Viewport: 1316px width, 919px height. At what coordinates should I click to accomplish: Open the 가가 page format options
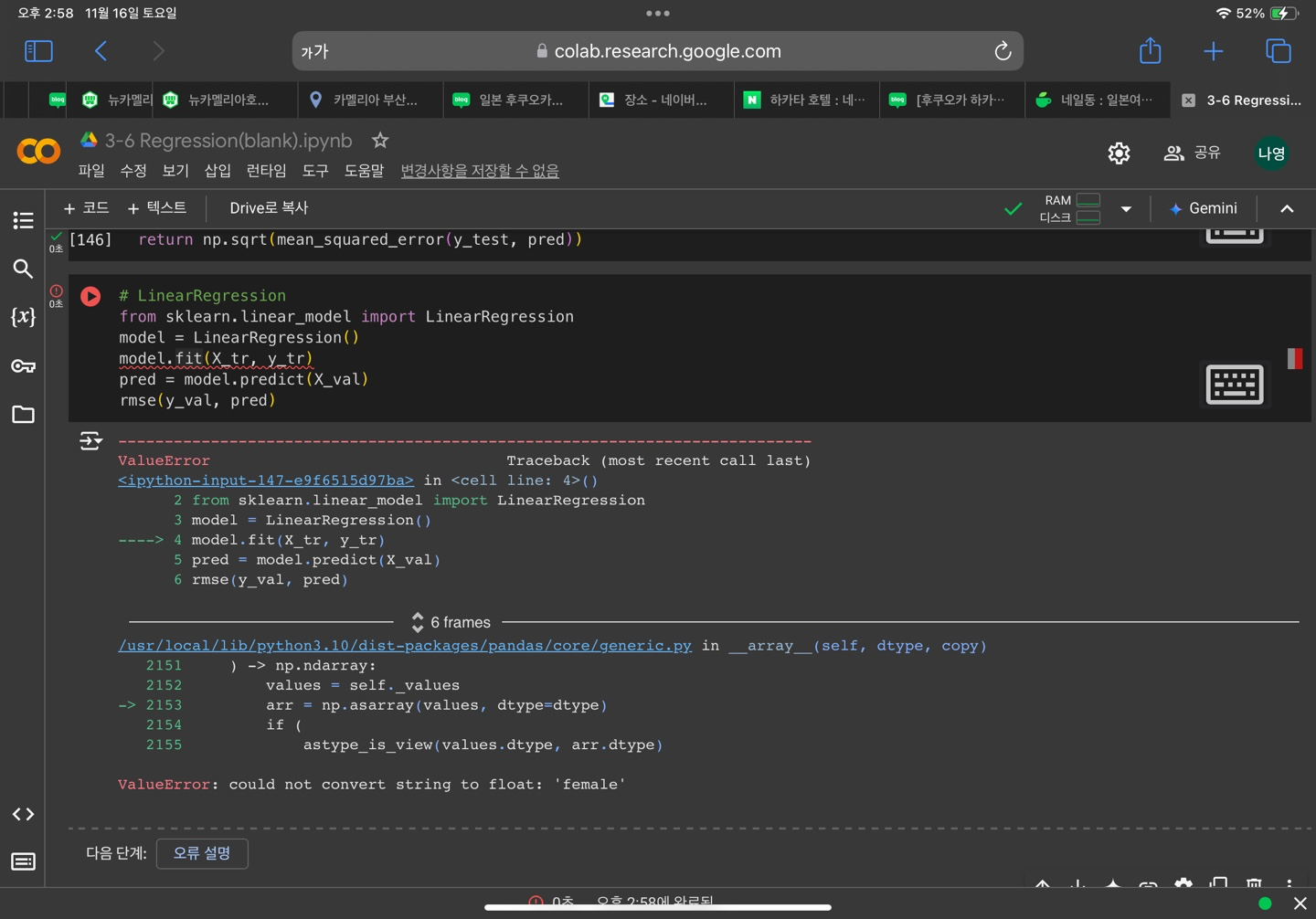click(314, 51)
